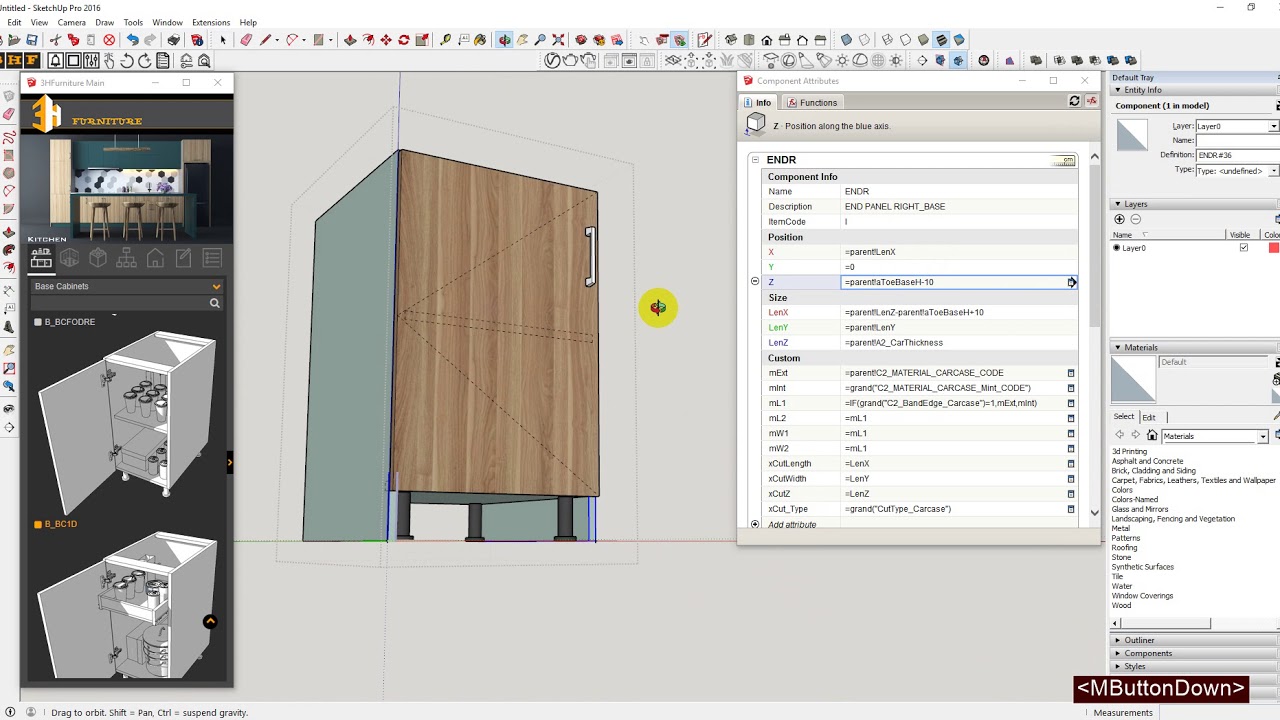Toggle the X-Ray face style
The image size is (1280, 720).
[x=846, y=40]
